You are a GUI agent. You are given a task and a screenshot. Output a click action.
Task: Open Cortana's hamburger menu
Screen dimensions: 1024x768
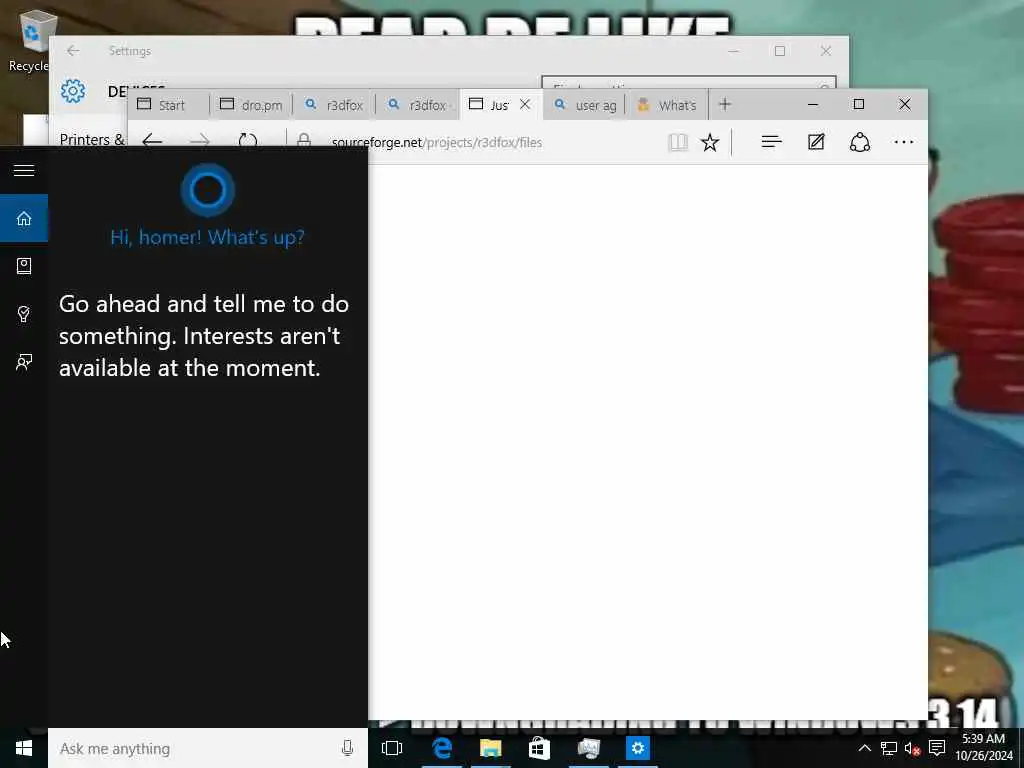point(24,170)
